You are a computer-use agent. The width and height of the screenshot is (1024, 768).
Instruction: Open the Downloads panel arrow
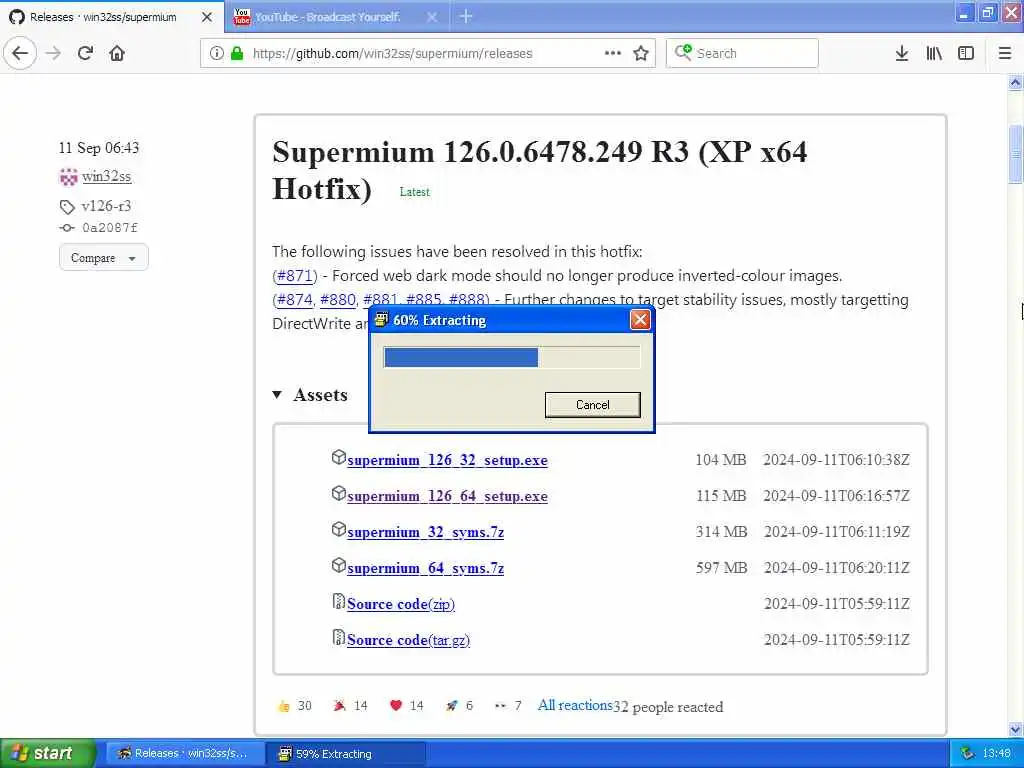[902, 53]
